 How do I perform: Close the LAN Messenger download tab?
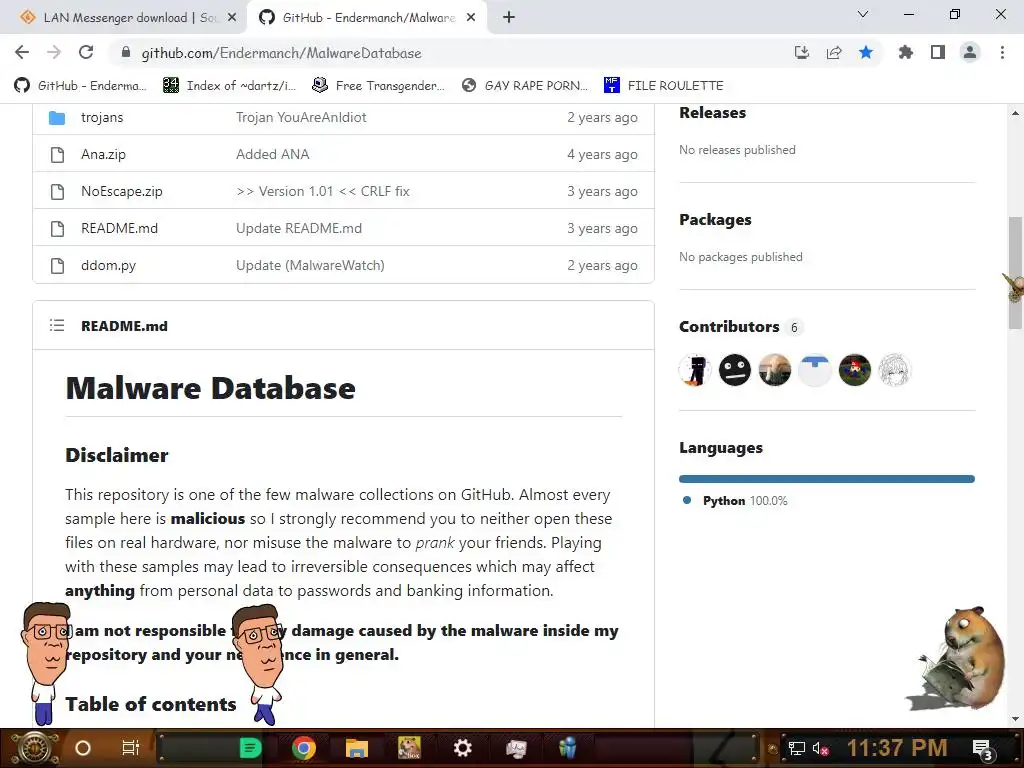(x=232, y=18)
